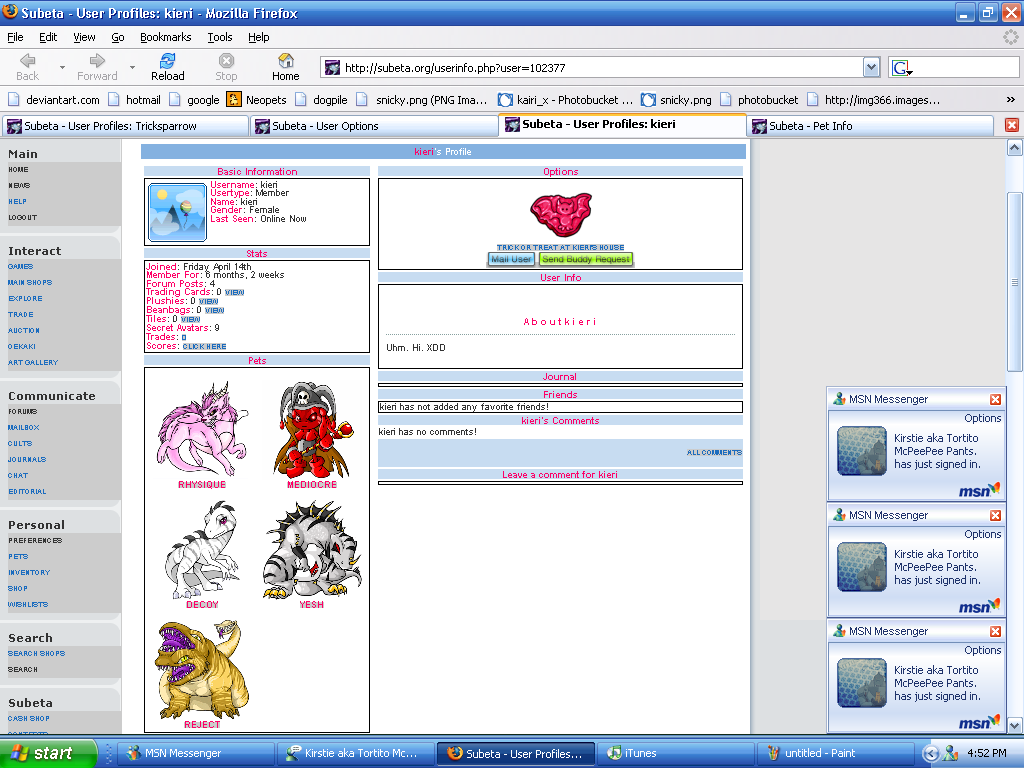Open the FORUMS link in the sidebar
1024x768 pixels.
click(23, 412)
